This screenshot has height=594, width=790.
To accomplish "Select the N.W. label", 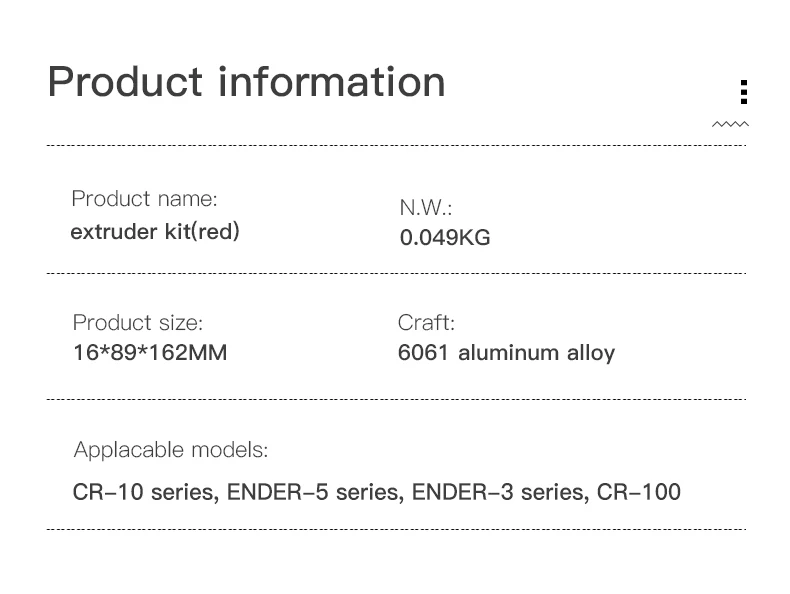I will click(426, 207).
